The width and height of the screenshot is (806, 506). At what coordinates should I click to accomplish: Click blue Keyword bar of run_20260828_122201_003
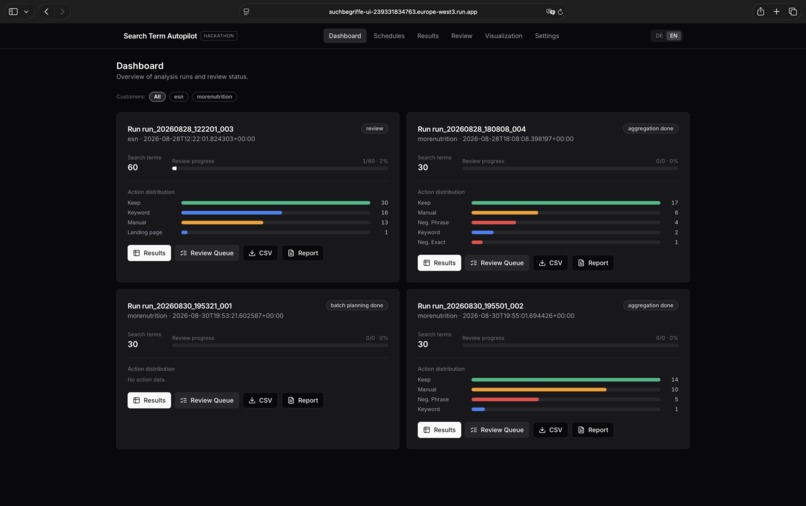[x=231, y=212]
